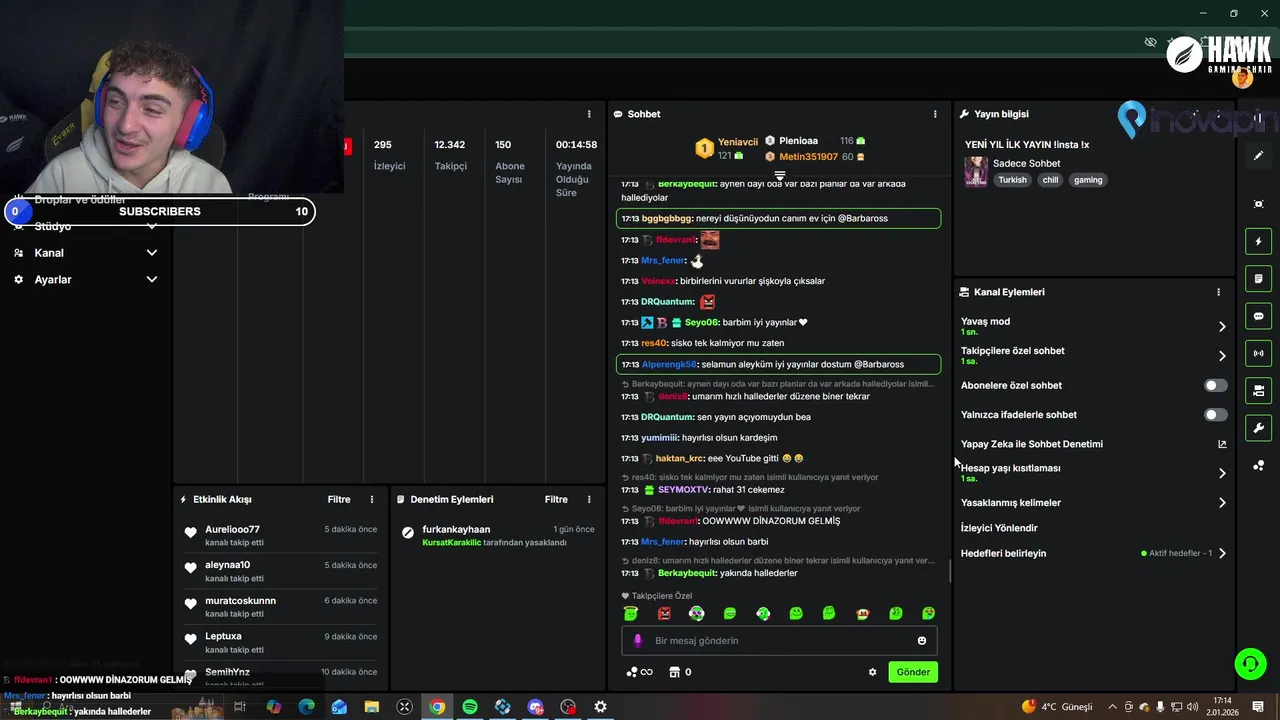Open the Sohbet panel three-dot menu

tap(935, 114)
